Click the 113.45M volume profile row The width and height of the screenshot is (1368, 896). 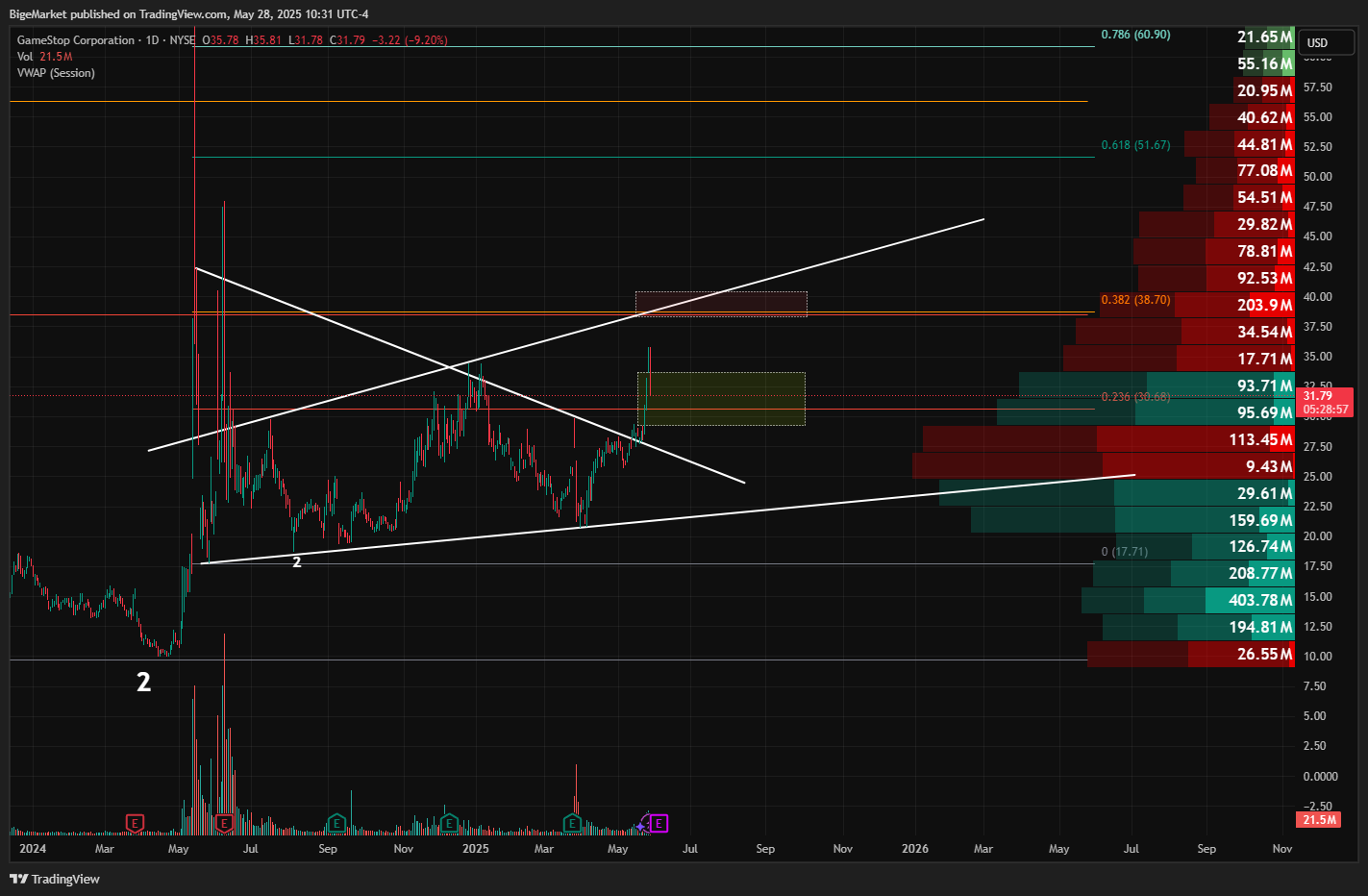click(x=1108, y=439)
